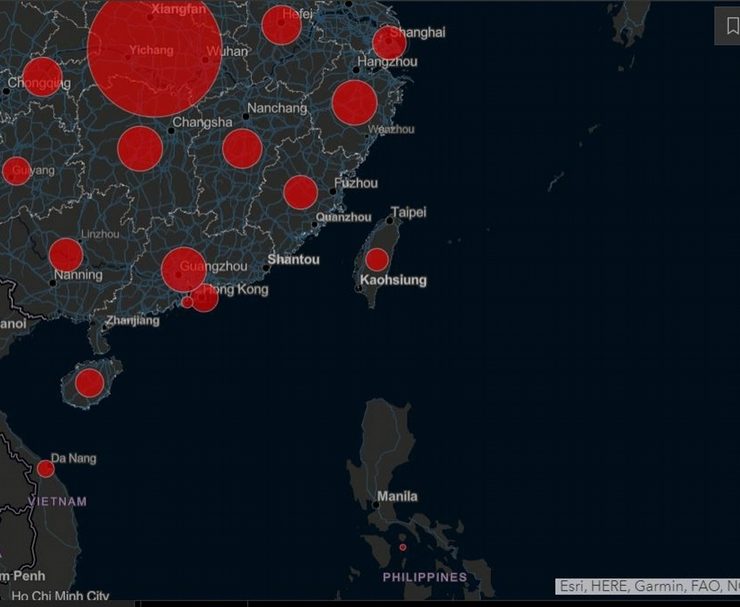Click the red circle over Guangzhou
This screenshot has width=740, height=607.
[183, 269]
